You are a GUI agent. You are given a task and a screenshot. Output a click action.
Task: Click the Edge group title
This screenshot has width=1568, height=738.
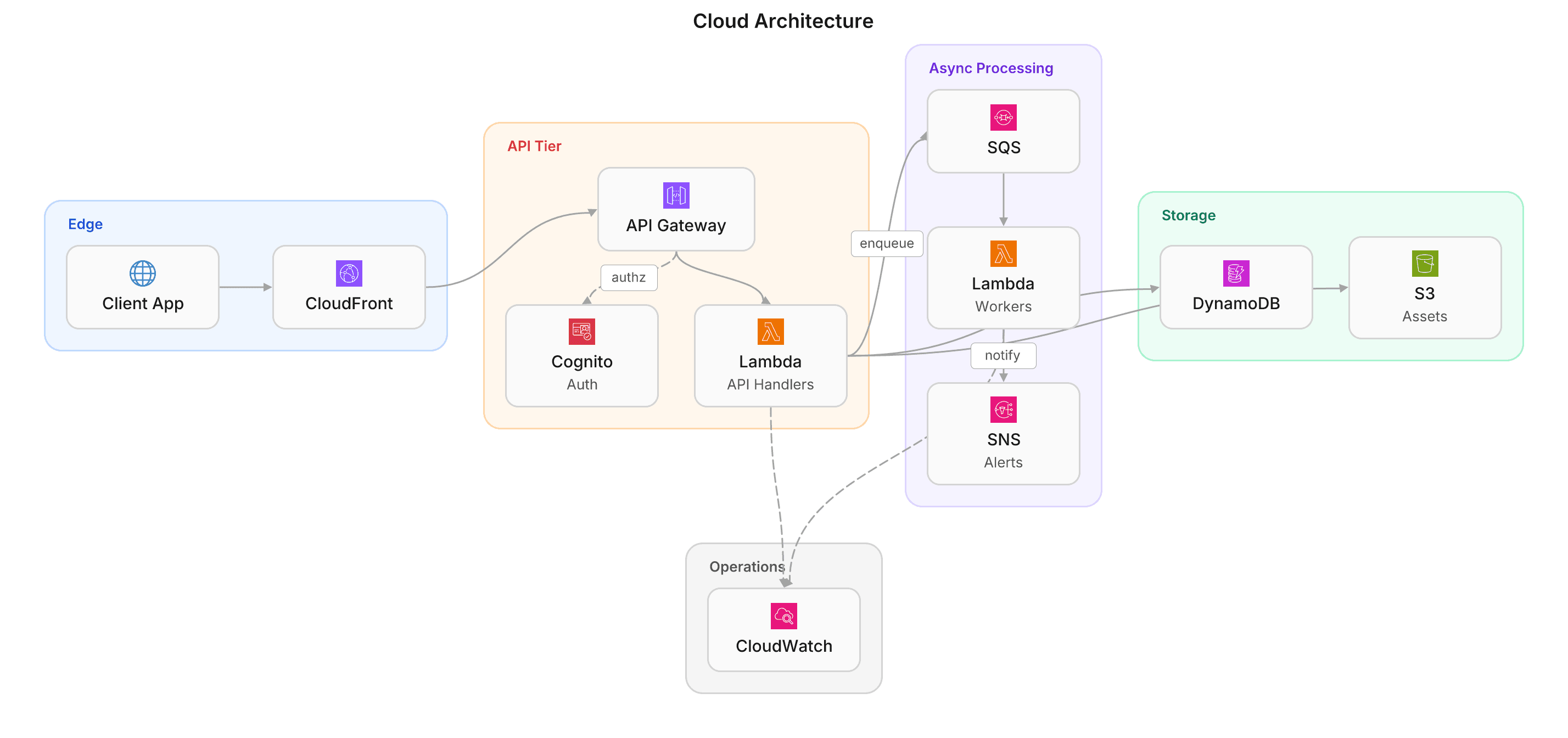coord(85,224)
